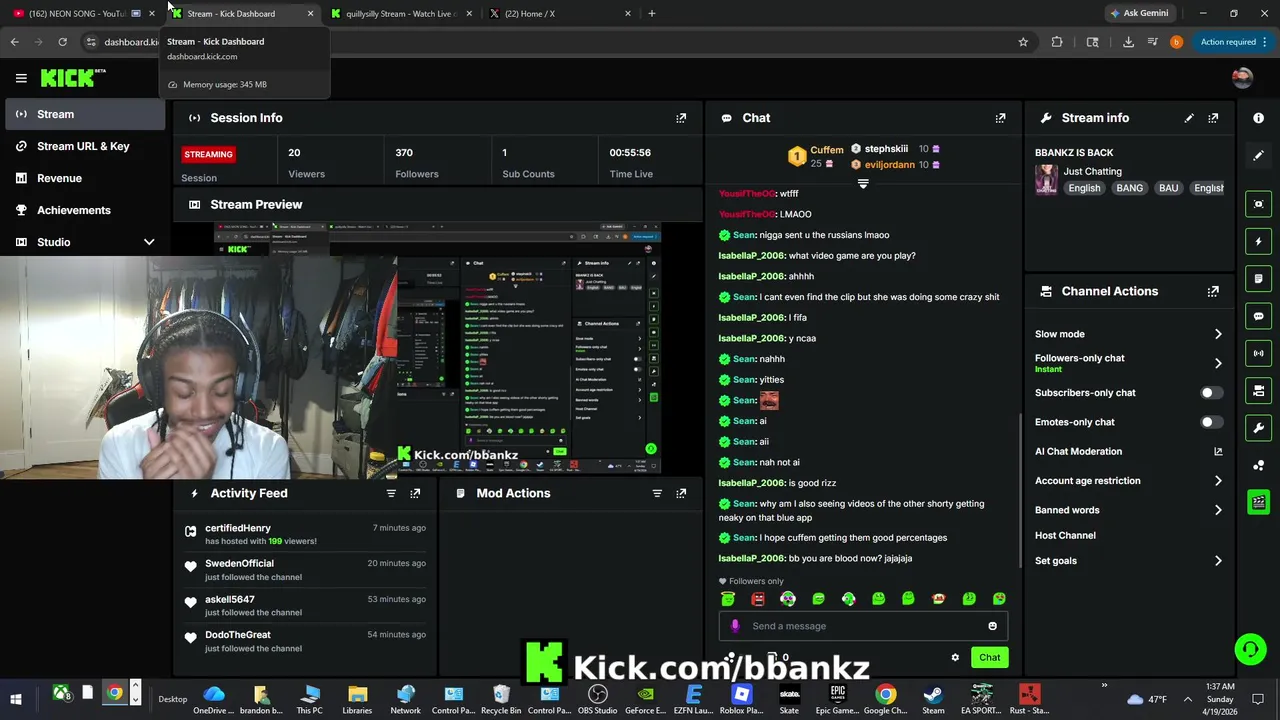The height and width of the screenshot is (720, 1280).
Task: Expand the Studio sidebar section
Action: (149, 242)
